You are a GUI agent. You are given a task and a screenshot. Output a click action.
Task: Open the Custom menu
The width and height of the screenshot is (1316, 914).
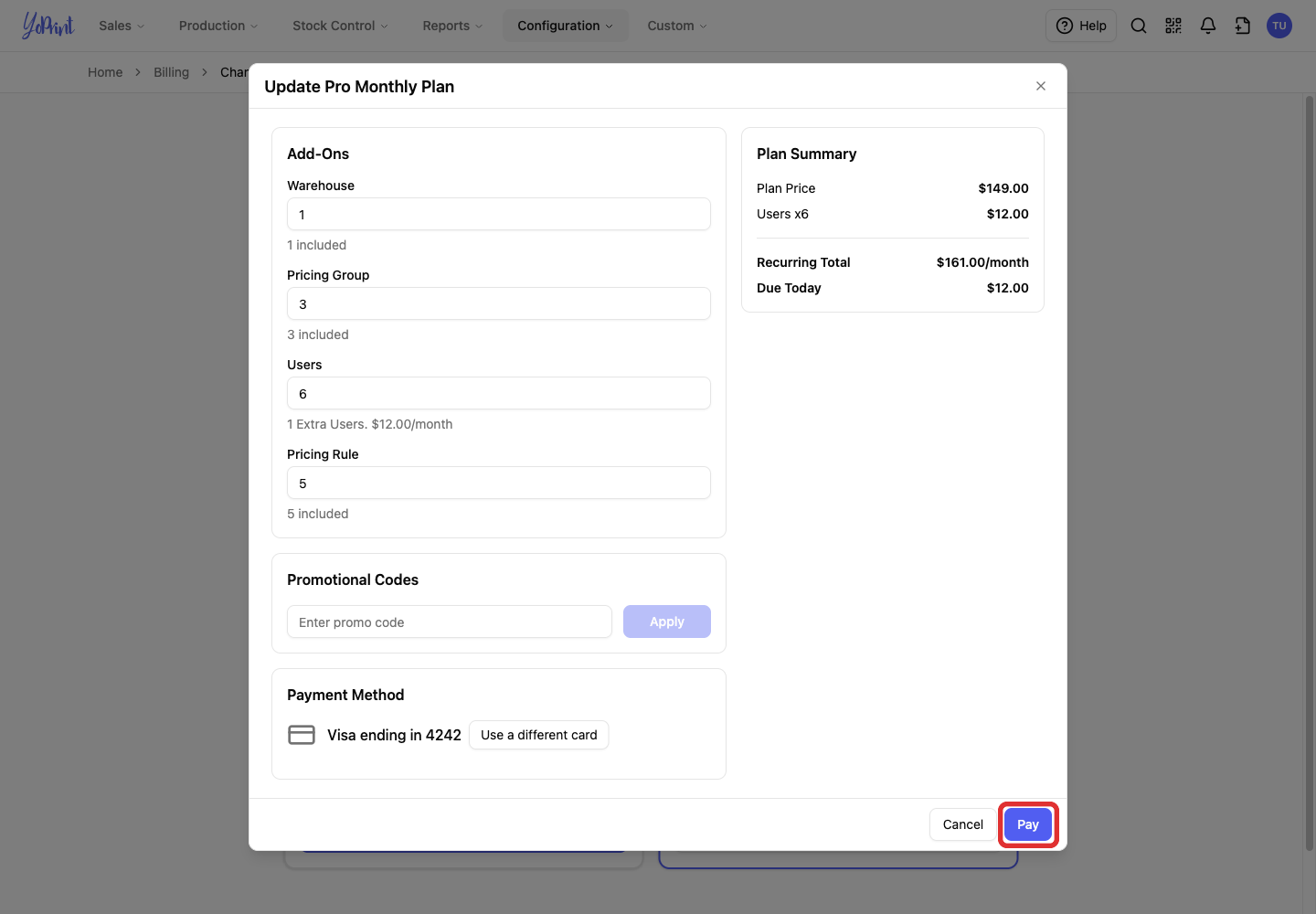[677, 26]
